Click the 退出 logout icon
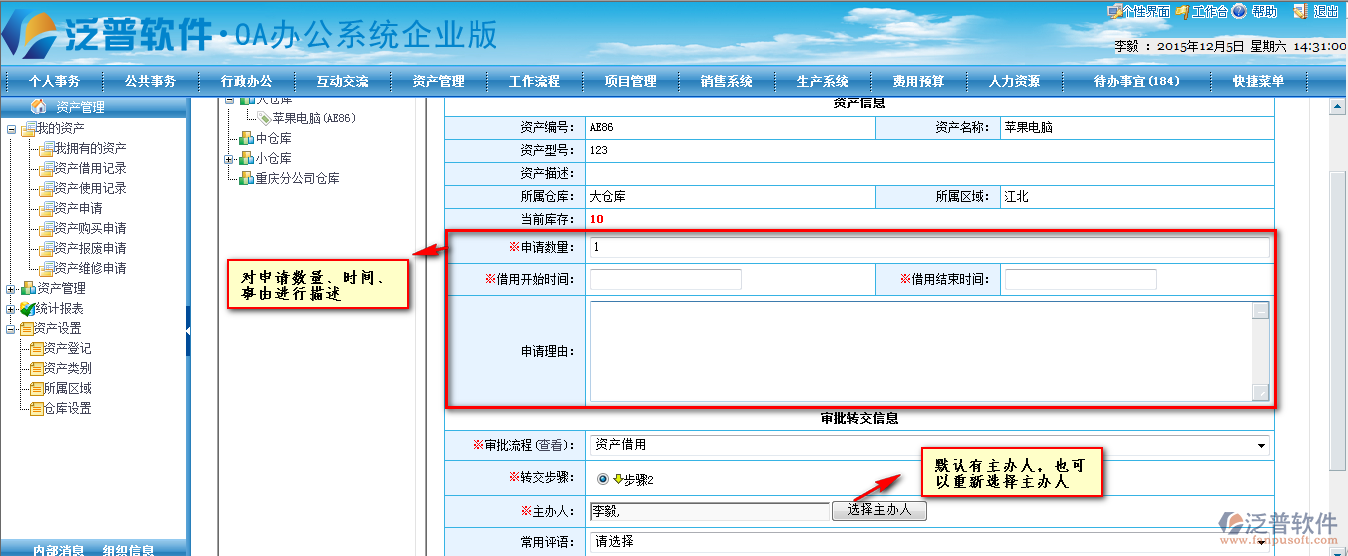 coord(1301,12)
